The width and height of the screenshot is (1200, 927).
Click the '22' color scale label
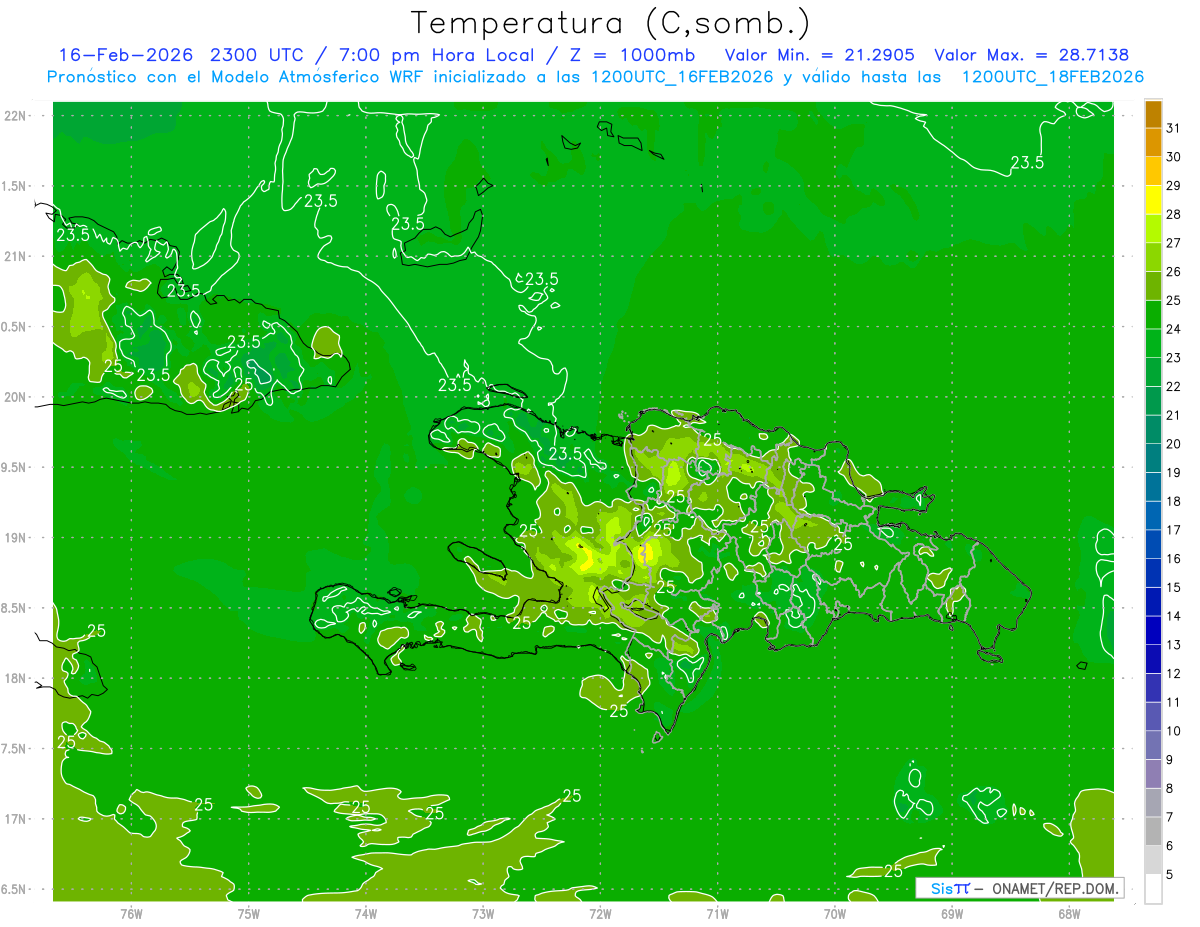pyautogui.click(x=1173, y=386)
